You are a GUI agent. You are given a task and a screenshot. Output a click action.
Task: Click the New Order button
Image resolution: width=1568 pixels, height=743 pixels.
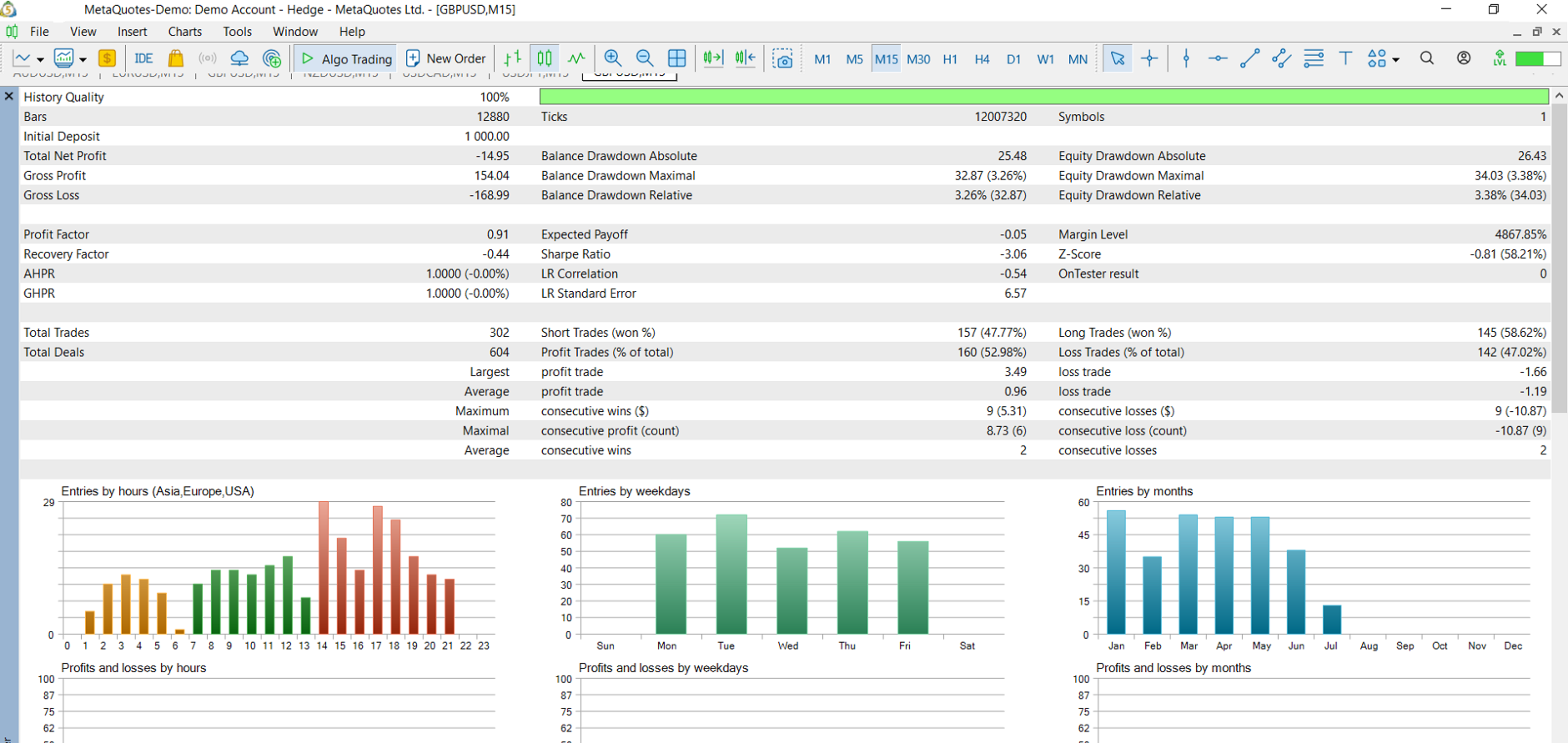[x=445, y=58]
